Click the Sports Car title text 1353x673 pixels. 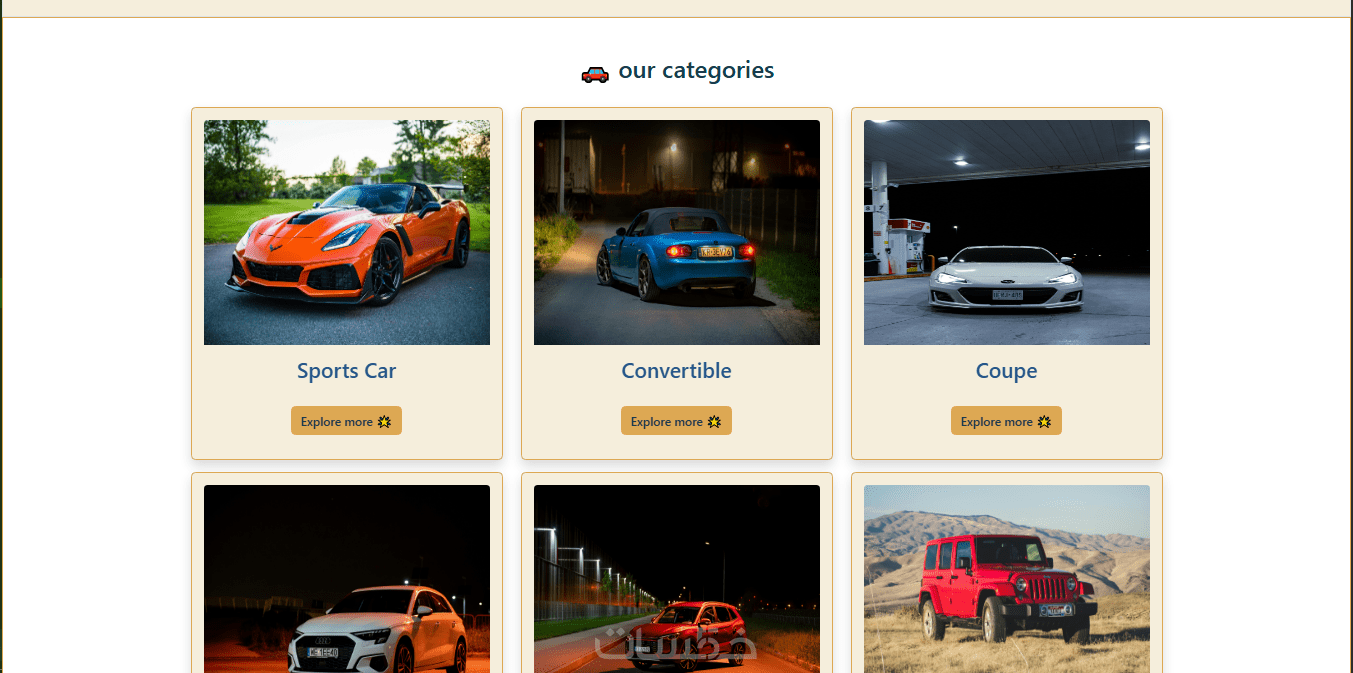click(x=346, y=371)
